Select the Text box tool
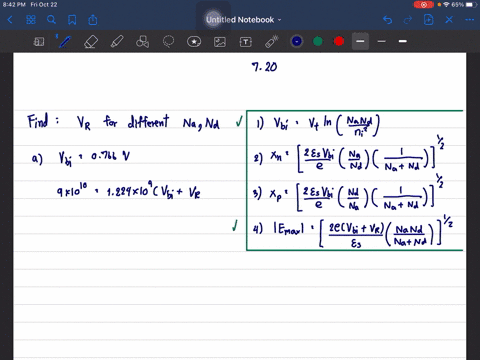 click(x=245, y=42)
